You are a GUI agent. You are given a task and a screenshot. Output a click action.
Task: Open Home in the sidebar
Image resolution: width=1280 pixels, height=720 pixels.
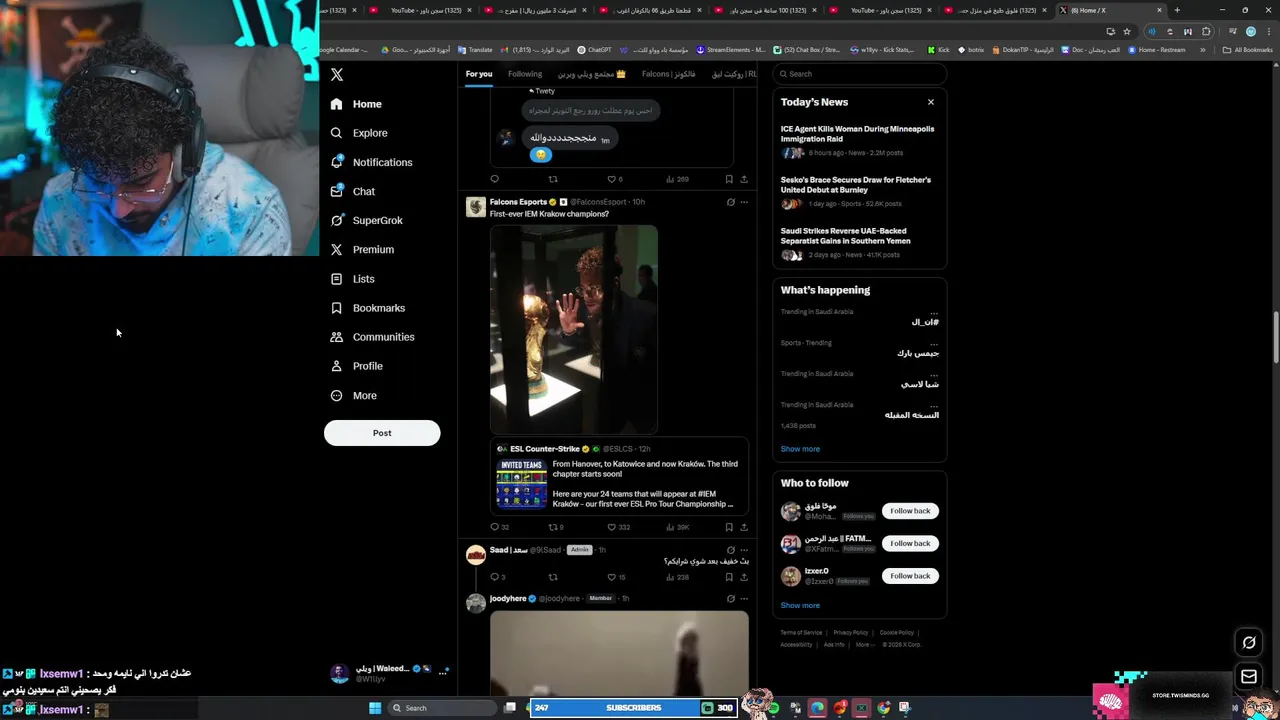[357, 104]
